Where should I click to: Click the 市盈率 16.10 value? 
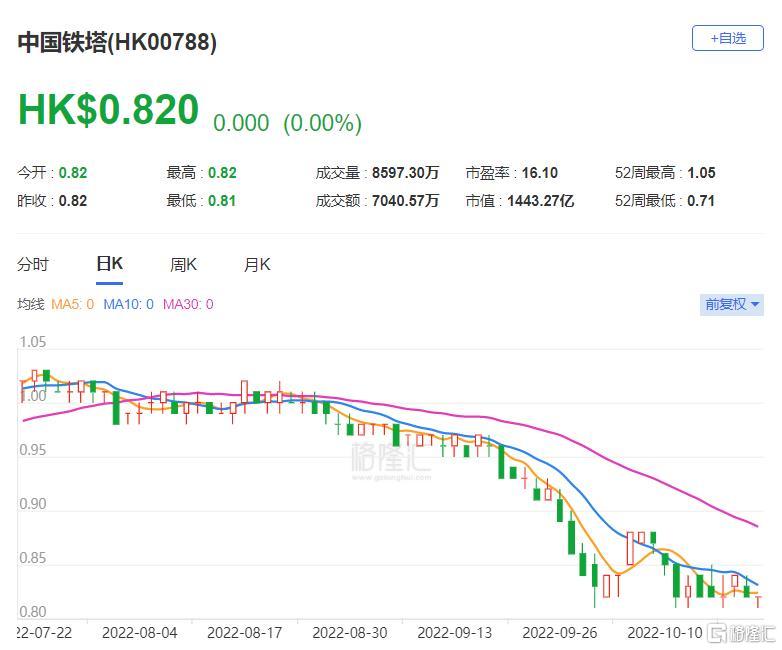tap(540, 173)
